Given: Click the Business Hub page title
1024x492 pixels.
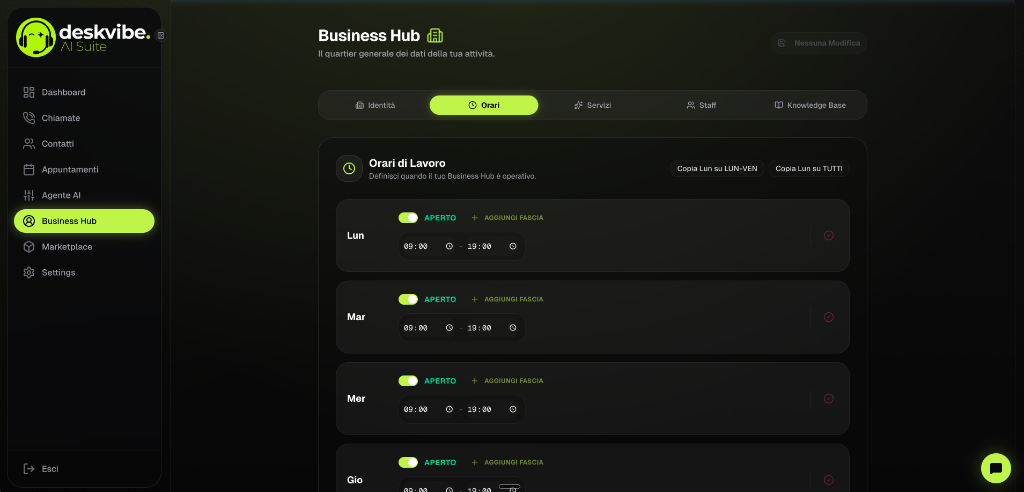Looking at the screenshot, I should [x=369, y=35].
